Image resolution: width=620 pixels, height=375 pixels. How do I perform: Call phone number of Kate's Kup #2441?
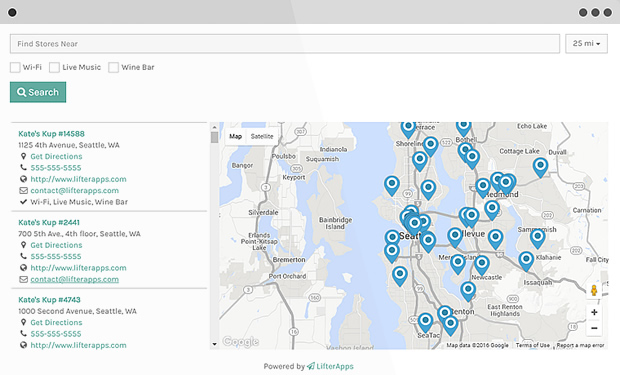(56, 256)
